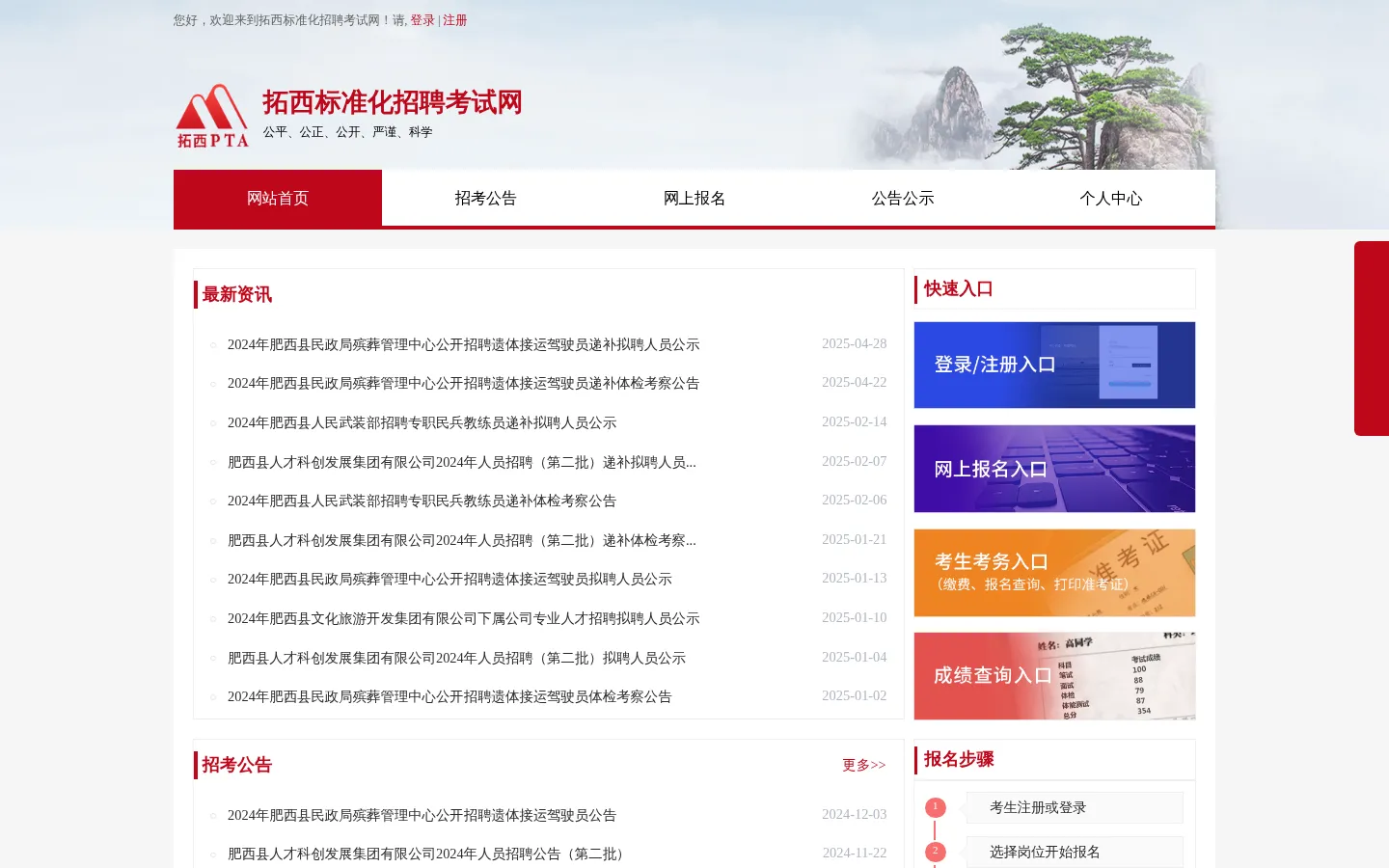Click the 登录 link at top
Image resolution: width=1389 pixels, height=868 pixels.
tap(422, 20)
